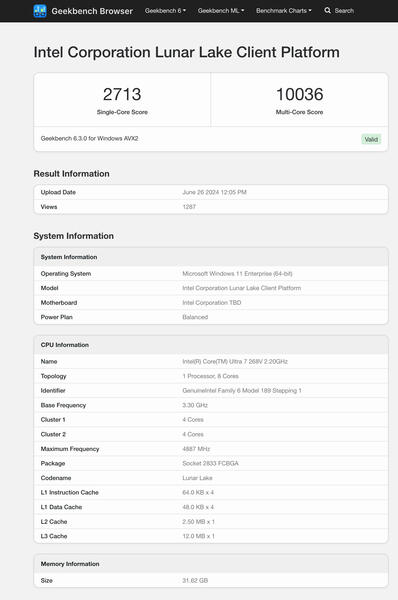Click the Geekbench logo icon
This screenshot has width=398, height=600.
[40, 11]
